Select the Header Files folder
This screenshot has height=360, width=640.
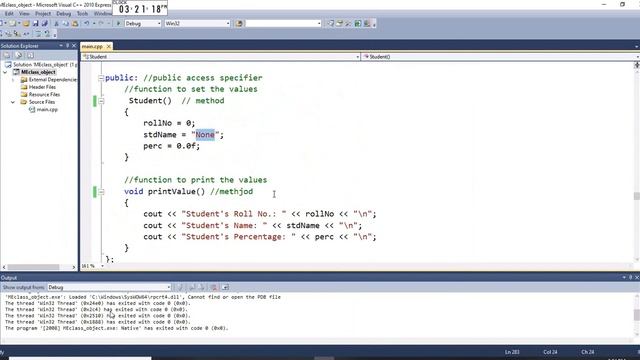click(x=42, y=87)
